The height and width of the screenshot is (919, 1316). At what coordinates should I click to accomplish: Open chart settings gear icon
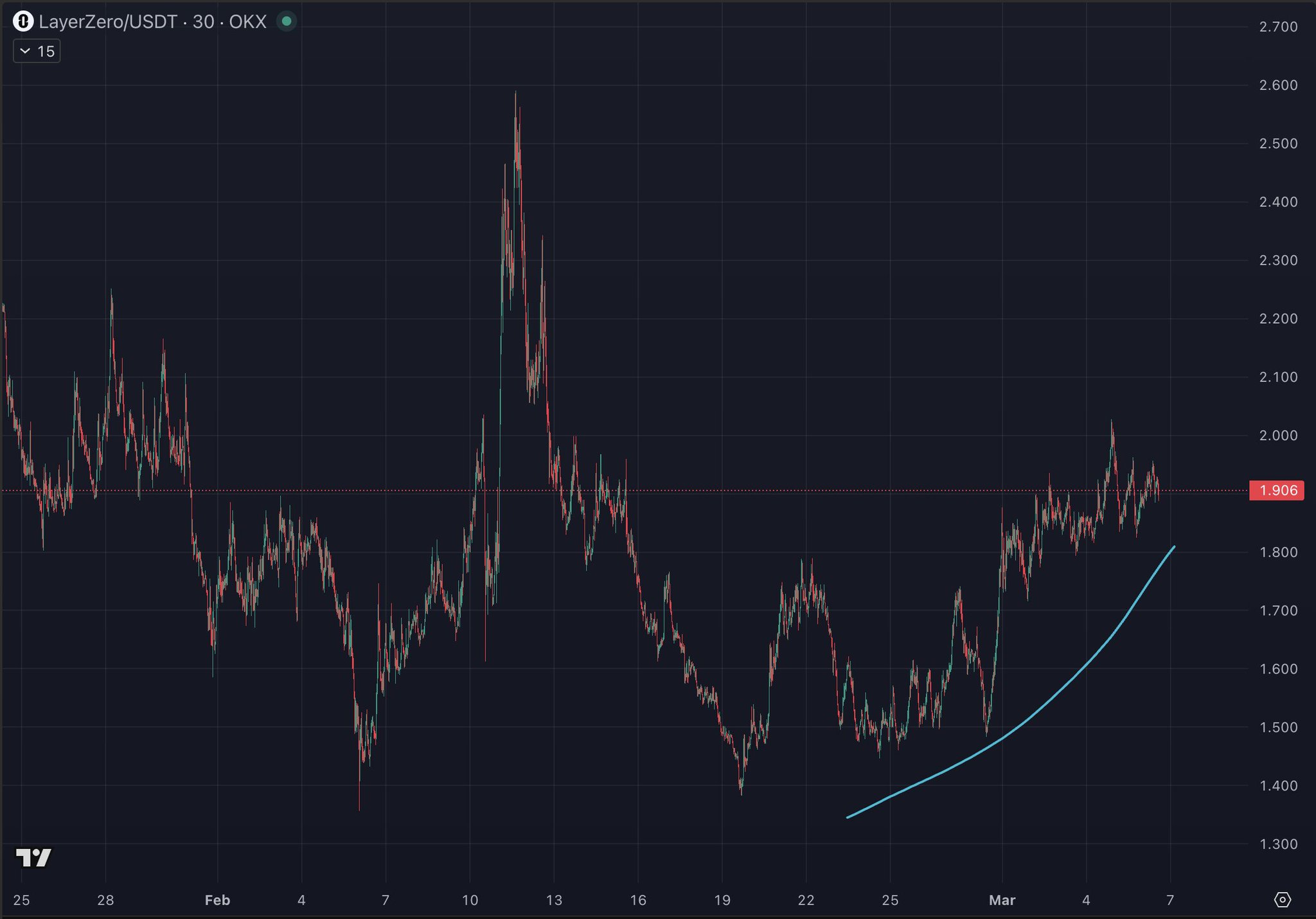coord(1282,900)
